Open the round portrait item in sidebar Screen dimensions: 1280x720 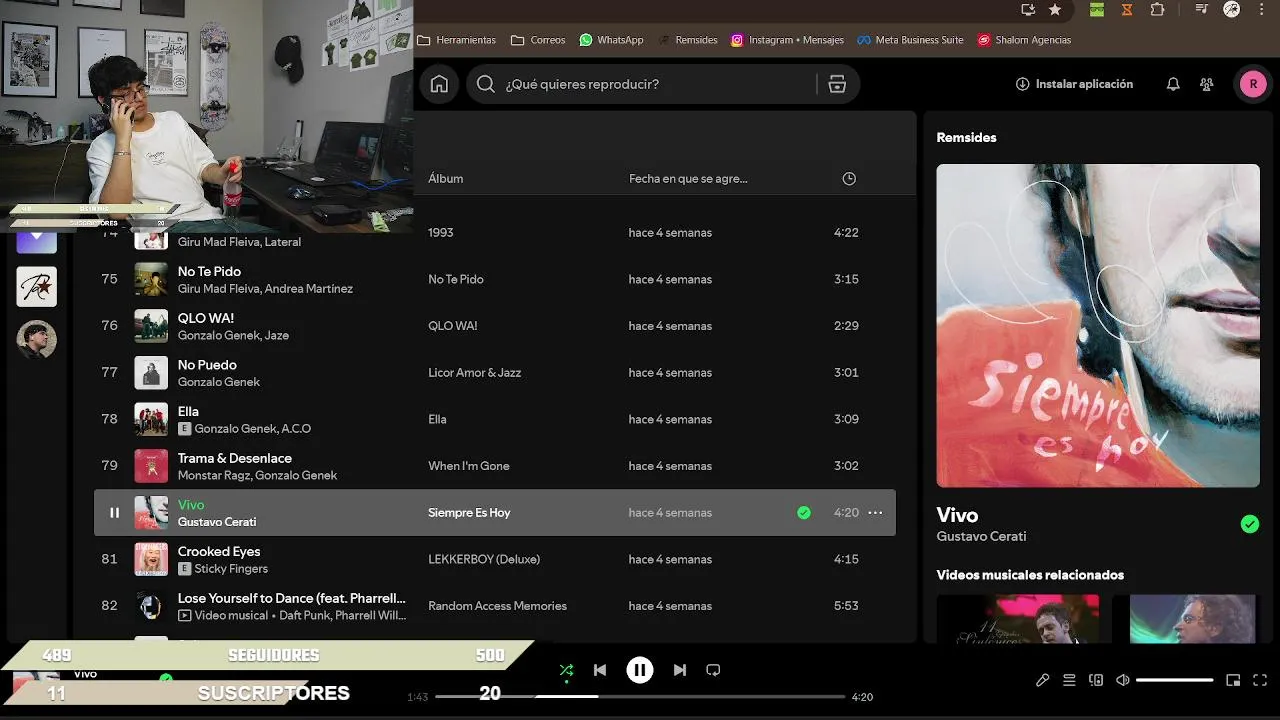click(x=37, y=340)
